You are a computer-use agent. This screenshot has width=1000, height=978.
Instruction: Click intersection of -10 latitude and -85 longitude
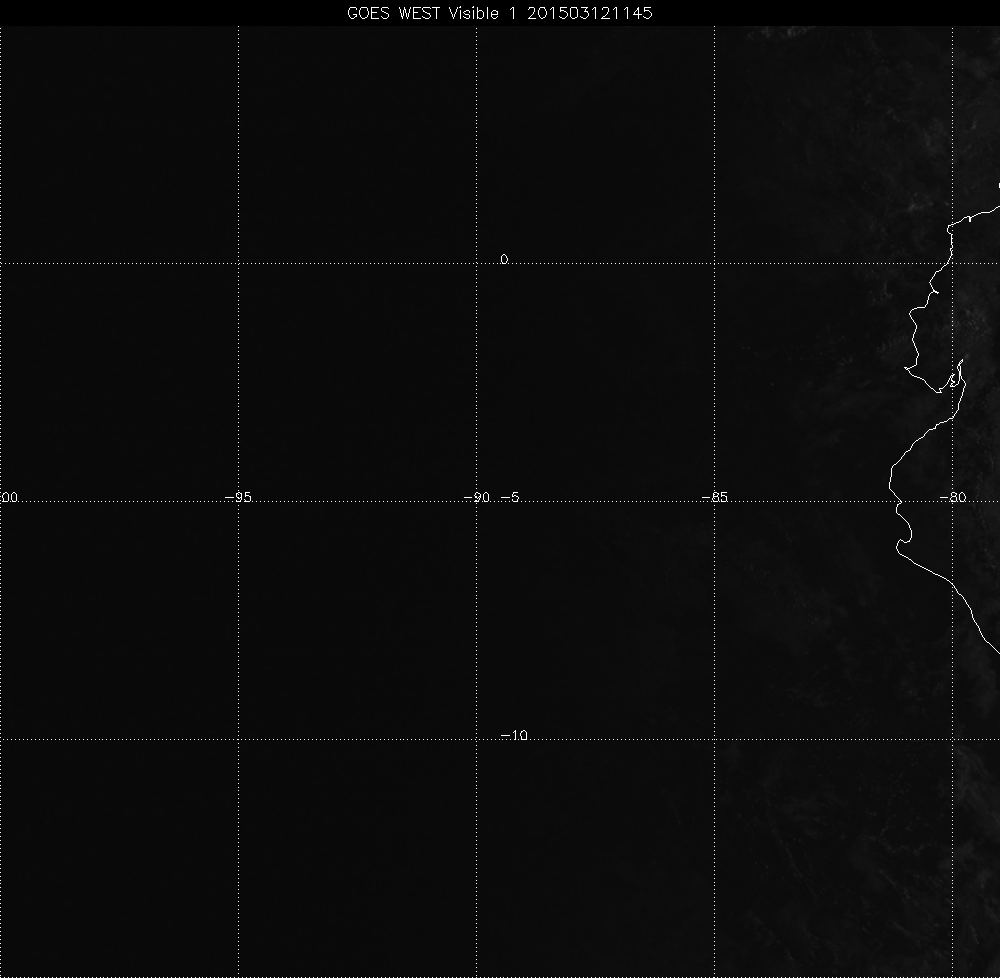[x=714, y=740]
